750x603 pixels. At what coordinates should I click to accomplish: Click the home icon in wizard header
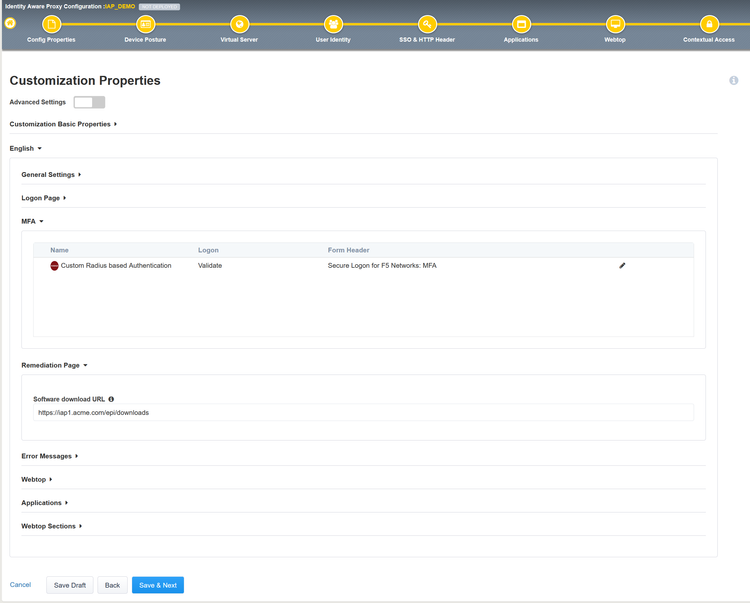point(10,23)
